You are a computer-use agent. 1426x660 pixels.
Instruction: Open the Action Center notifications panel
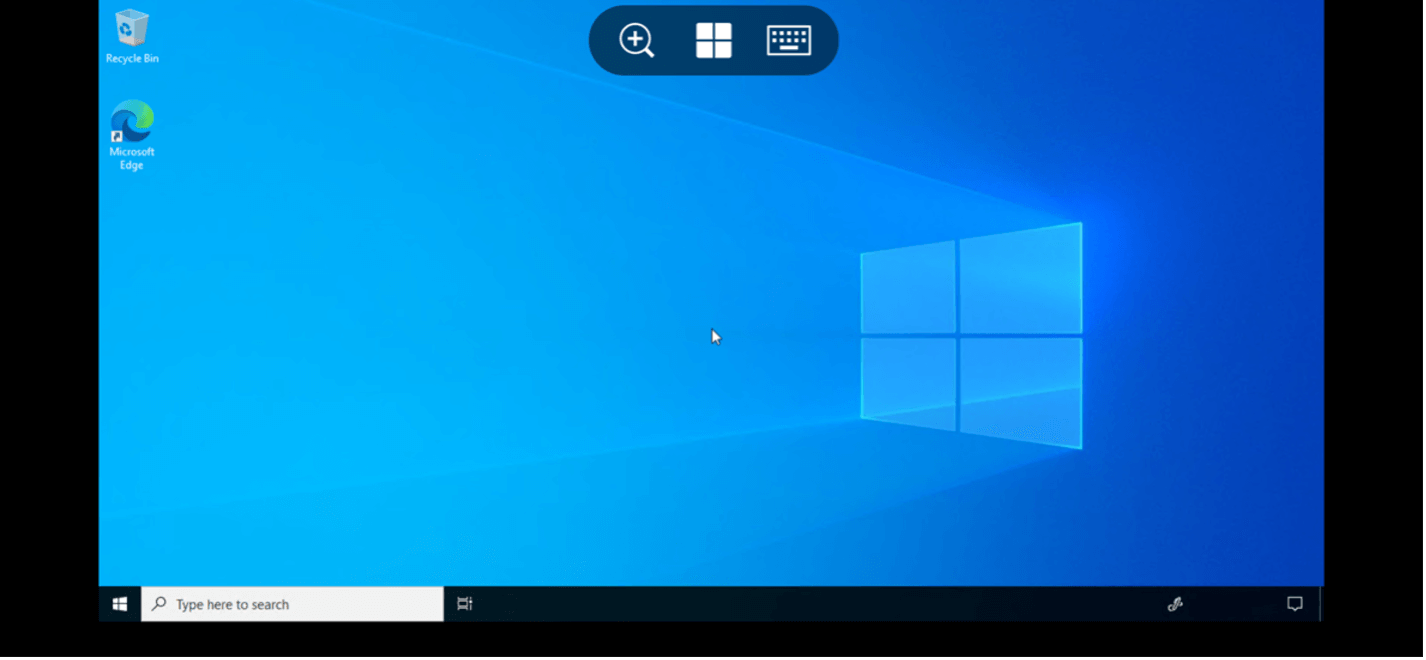point(1294,604)
